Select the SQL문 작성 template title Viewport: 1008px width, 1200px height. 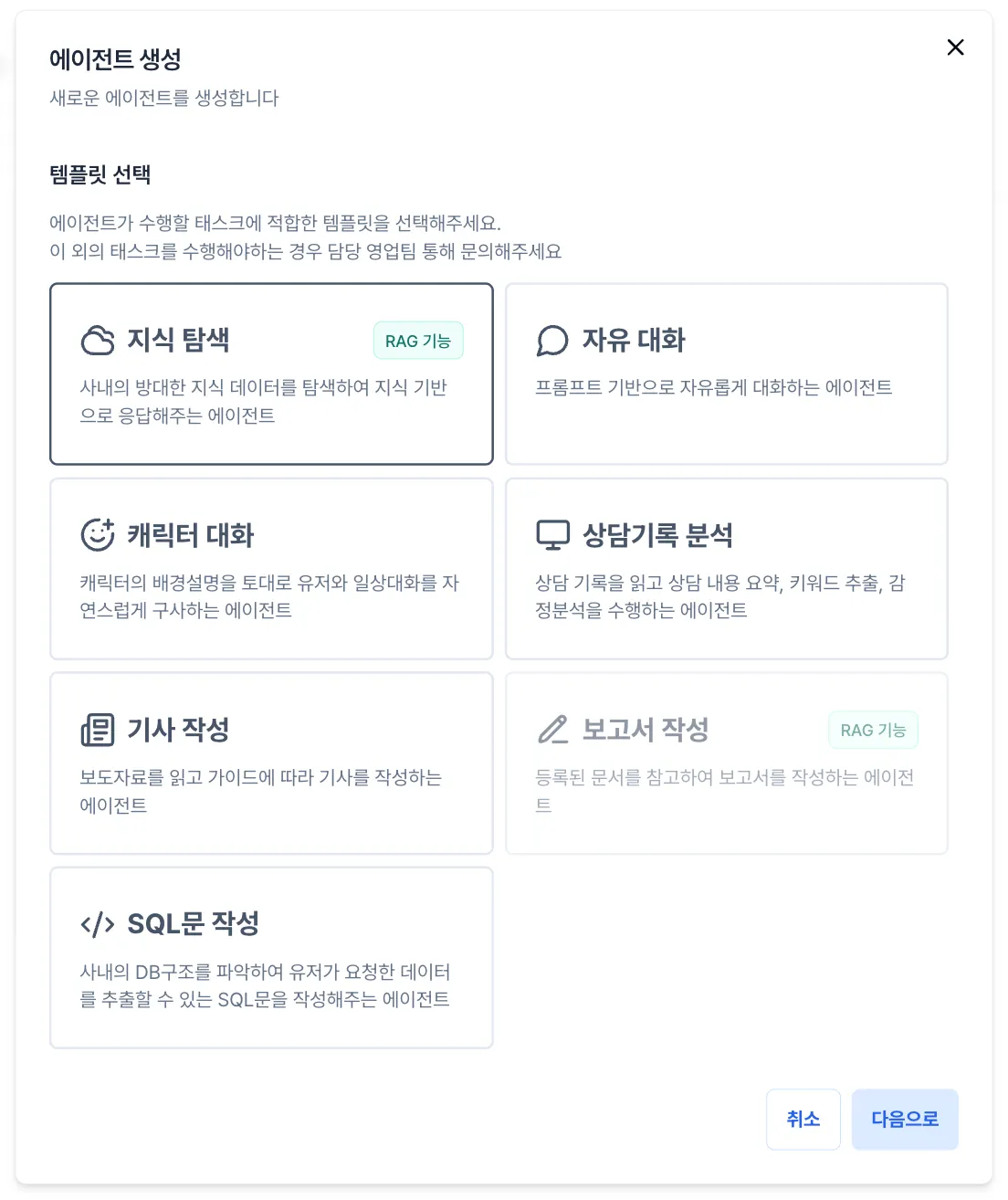tap(193, 924)
